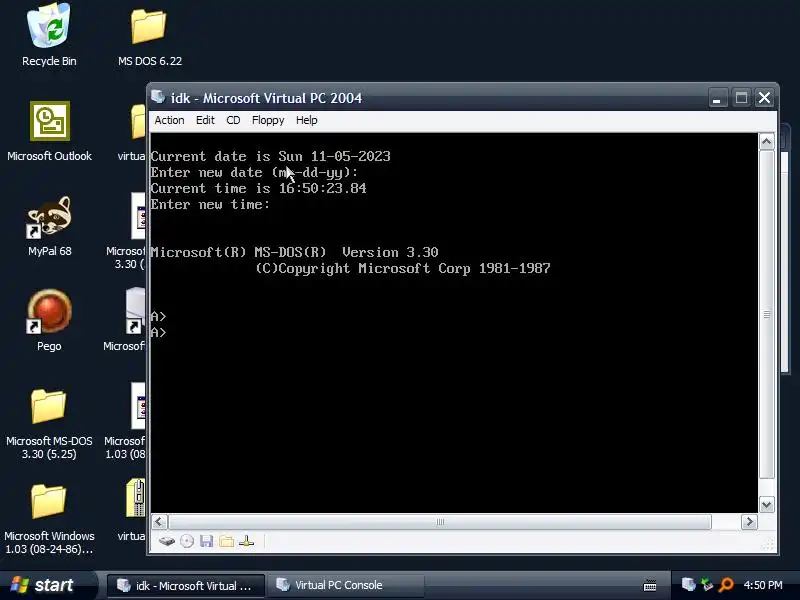Switch to idk - Microsoft Virtual taskbar button
The width and height of the screenshot is (800, 600).
186,585
